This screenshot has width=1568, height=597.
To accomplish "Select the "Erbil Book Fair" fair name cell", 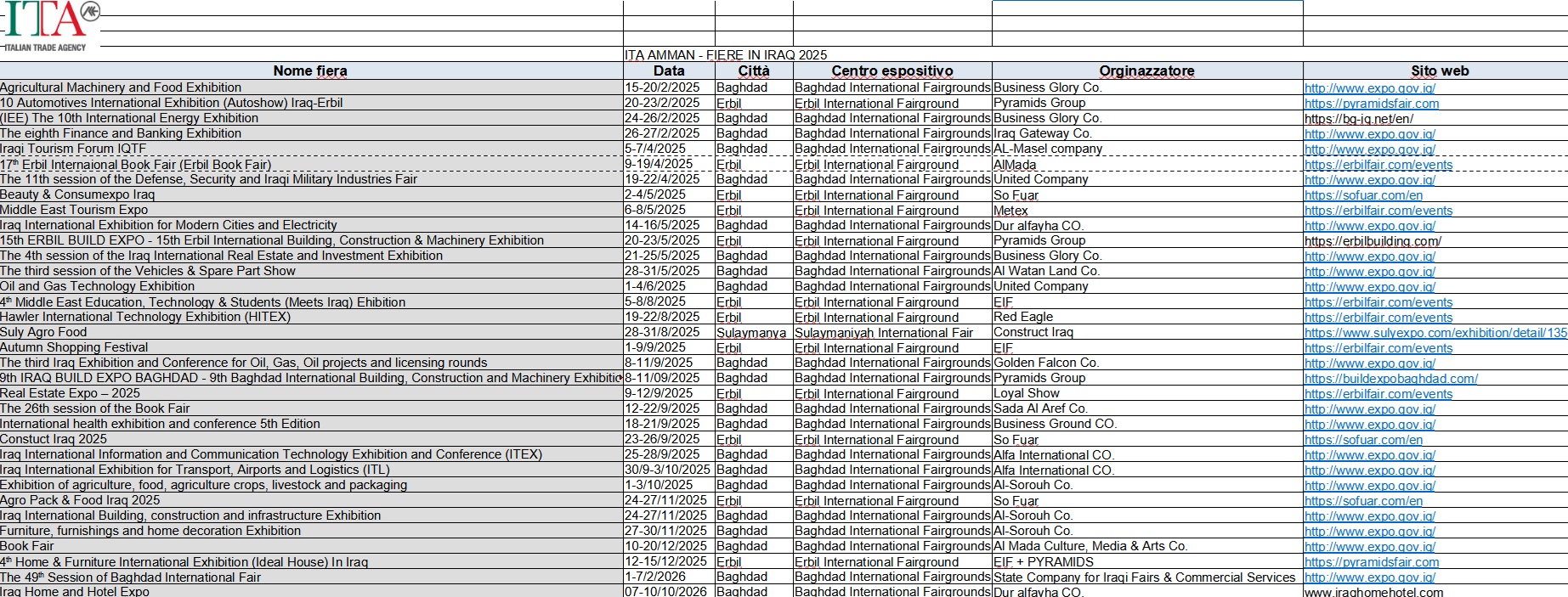I will tap(311, 164).
